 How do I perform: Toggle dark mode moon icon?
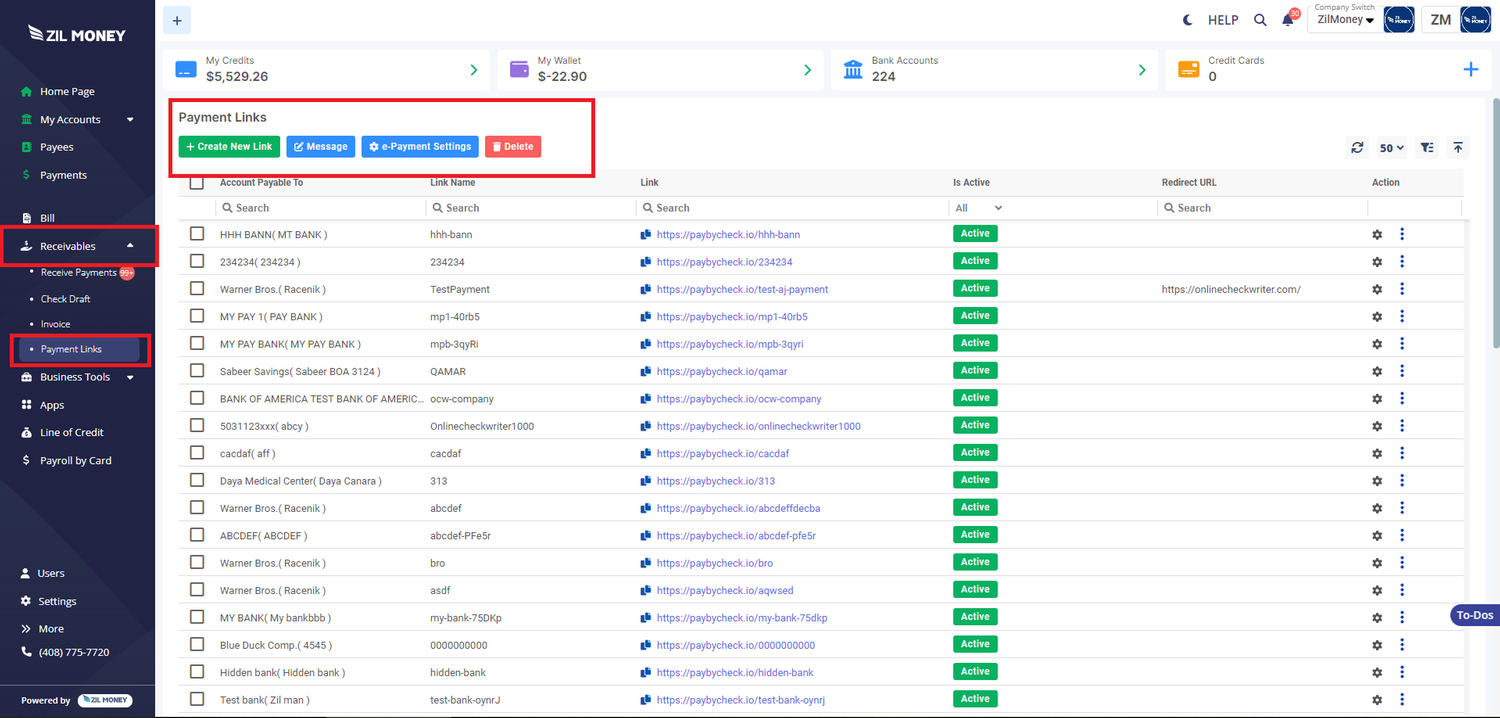[x=1187, y=20]
